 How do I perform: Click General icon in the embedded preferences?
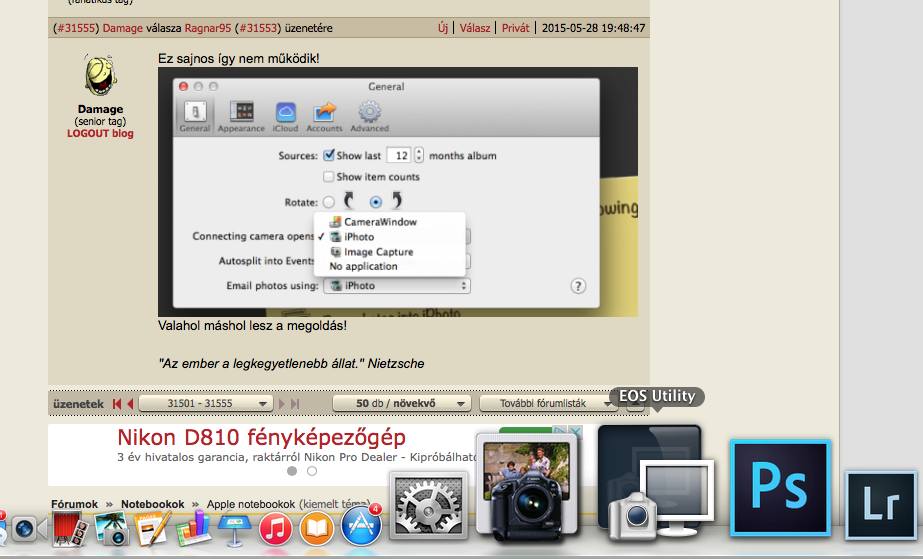click(195, 116)
